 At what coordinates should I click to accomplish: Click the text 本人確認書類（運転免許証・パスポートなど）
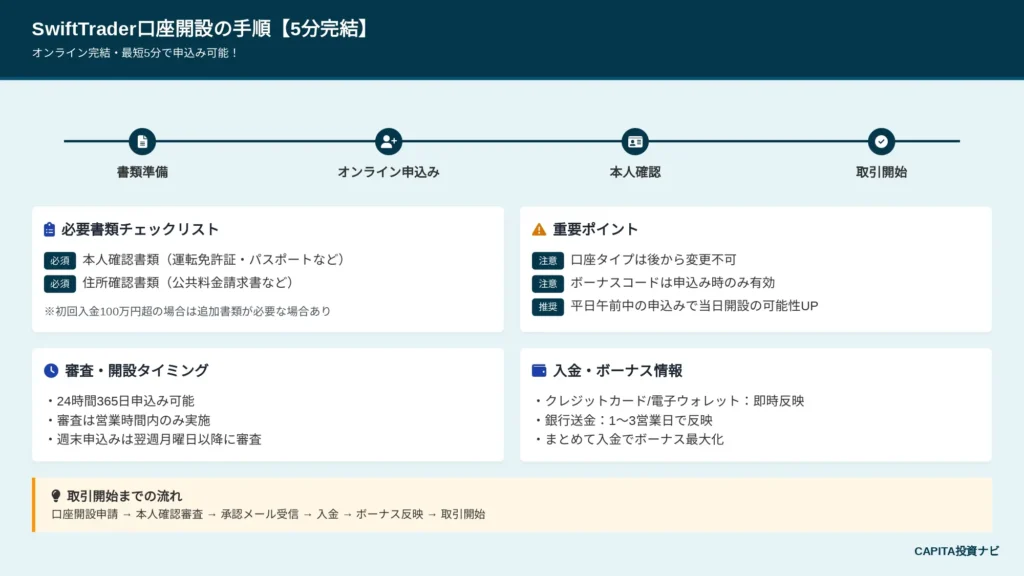(214, 260)
